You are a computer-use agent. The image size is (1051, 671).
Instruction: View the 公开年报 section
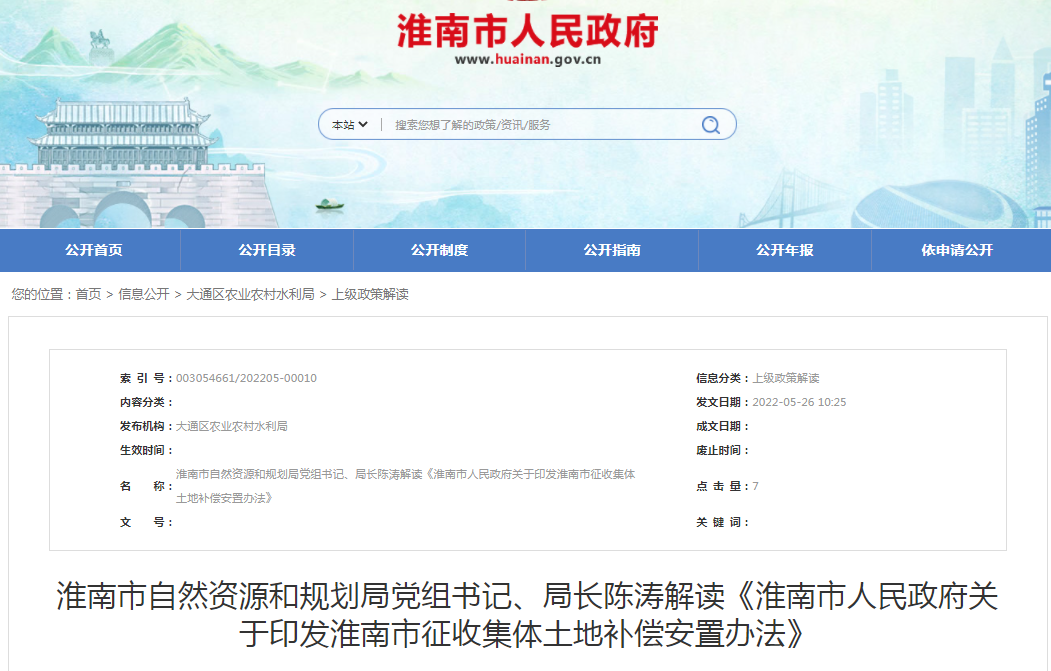coord(786,251)
